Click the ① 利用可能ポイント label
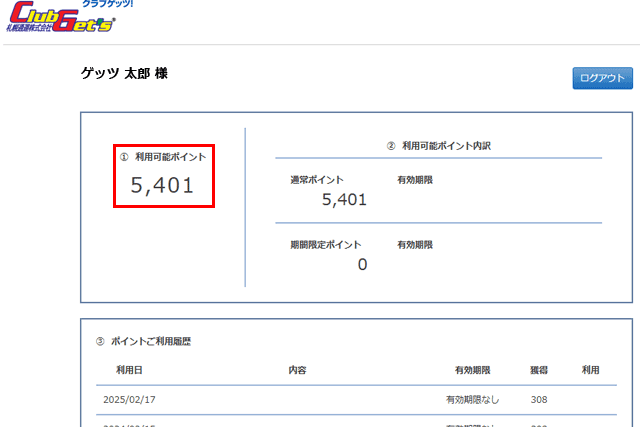 [x=164, y=157]
